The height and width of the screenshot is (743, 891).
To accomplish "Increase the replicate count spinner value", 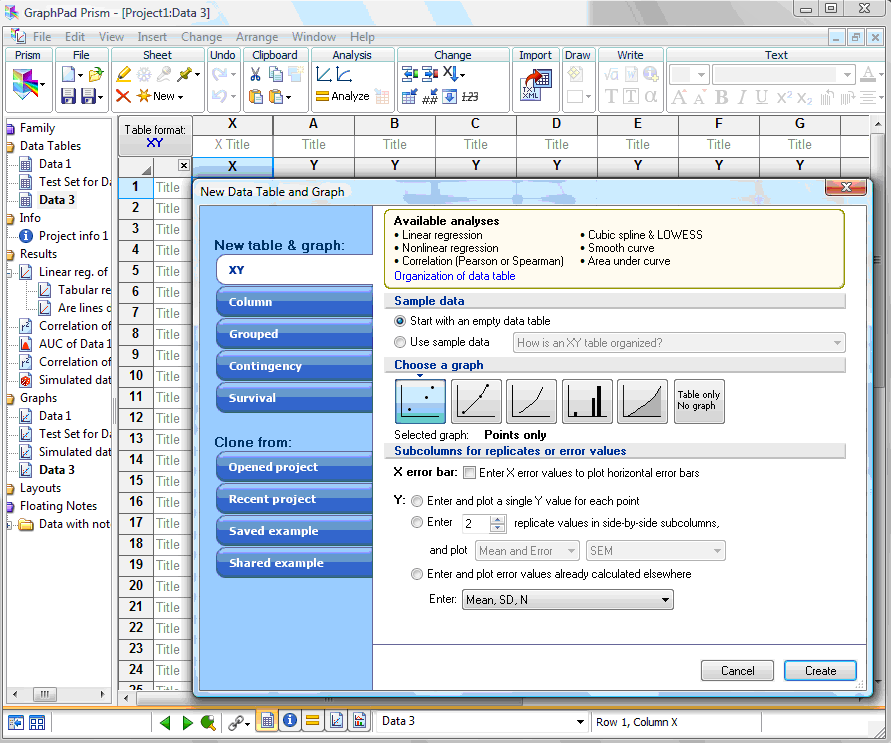I will [498, 519].
